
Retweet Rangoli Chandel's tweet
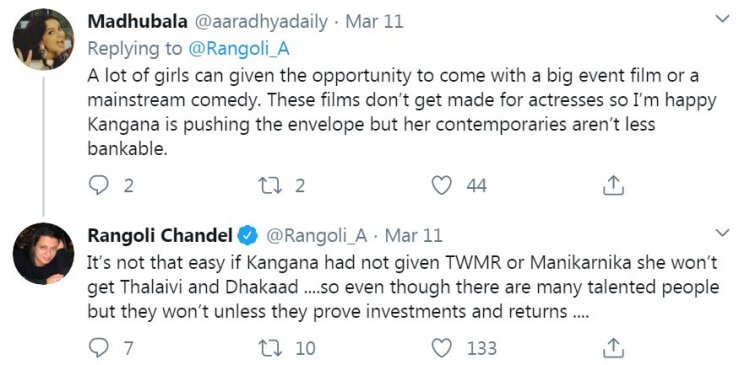coord(271,348)
